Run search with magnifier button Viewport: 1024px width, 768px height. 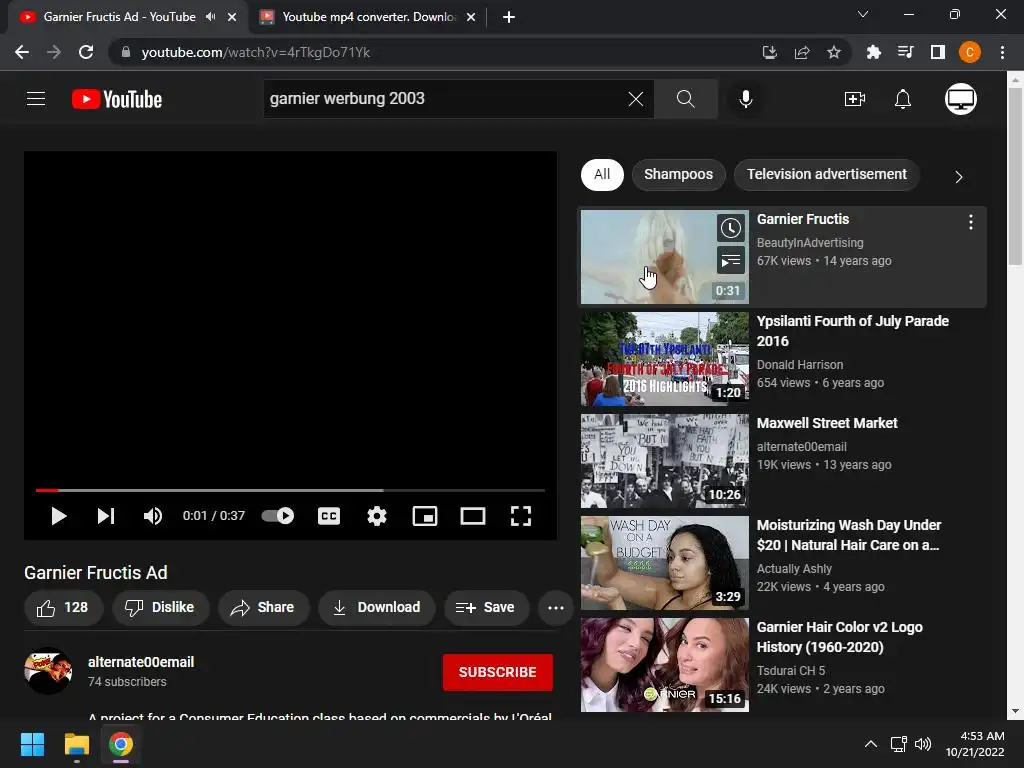[x=686, y=99]
